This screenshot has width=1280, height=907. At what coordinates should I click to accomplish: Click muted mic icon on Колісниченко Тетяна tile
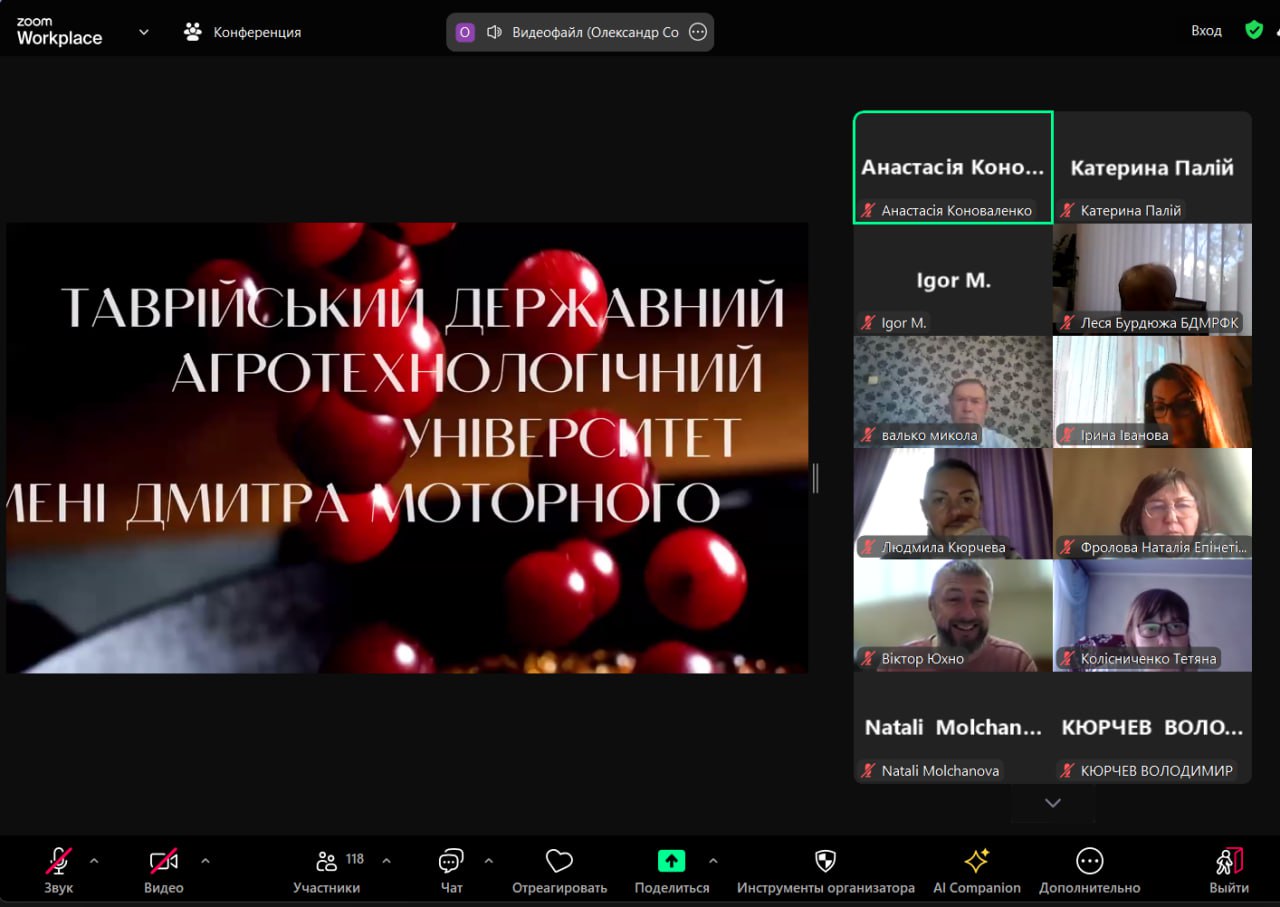[x=1068, y=659]
